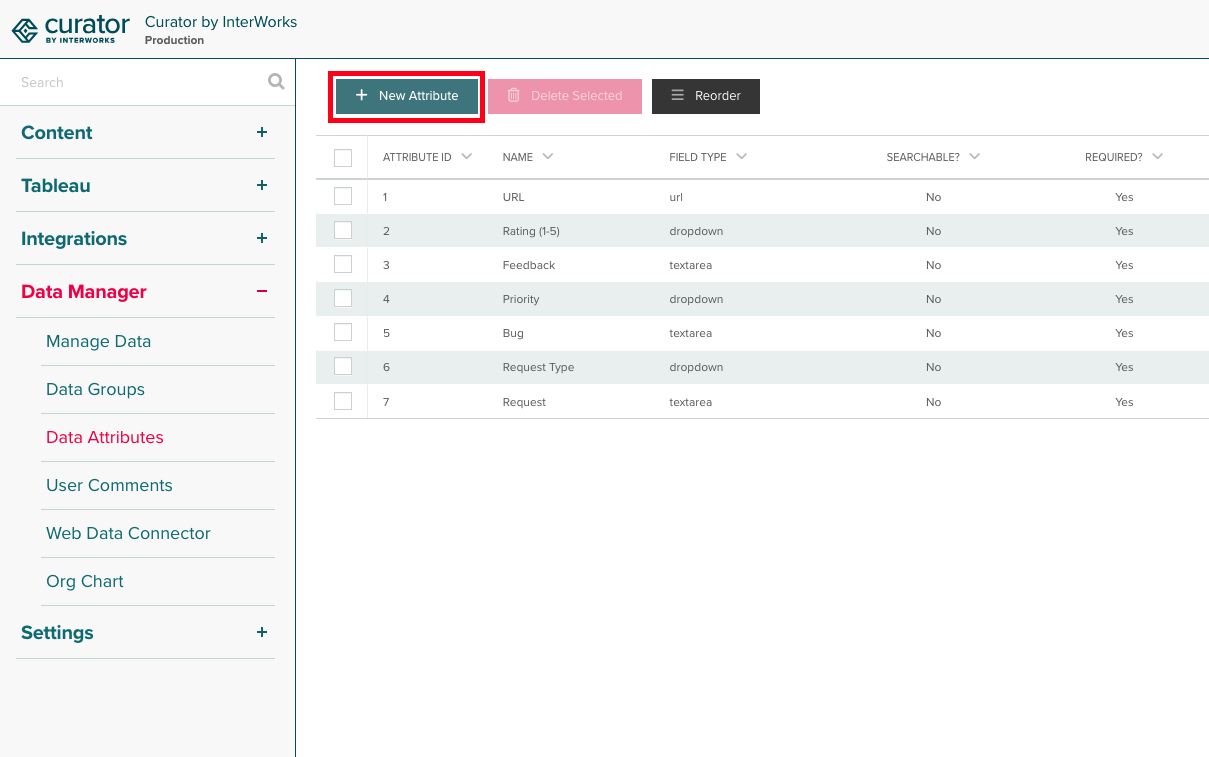Image resolution: width=1209 pixels, height=757 pixels.
Task: Check the checkbox for the Priority row
Action: [343, 297]
